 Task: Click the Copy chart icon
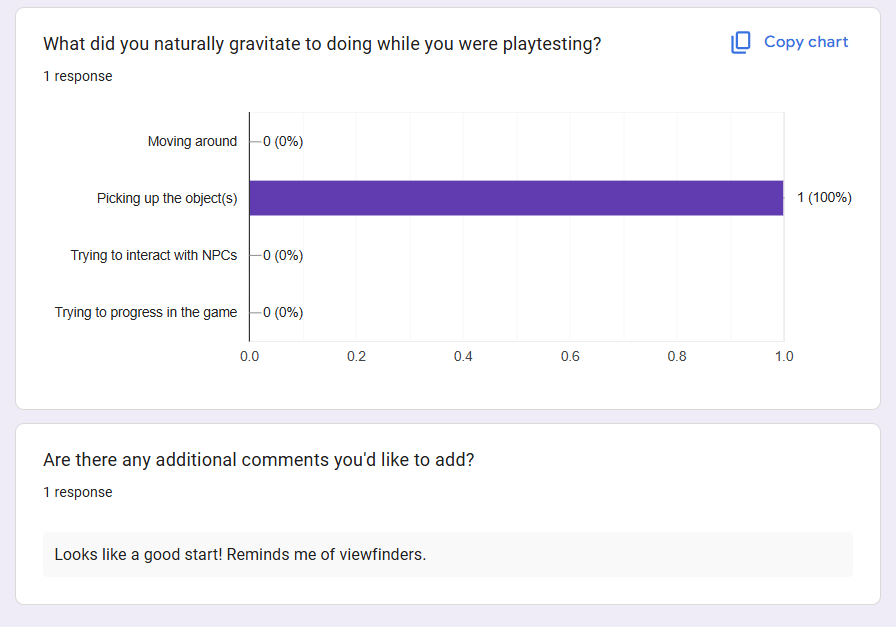[x=741, y=42]
